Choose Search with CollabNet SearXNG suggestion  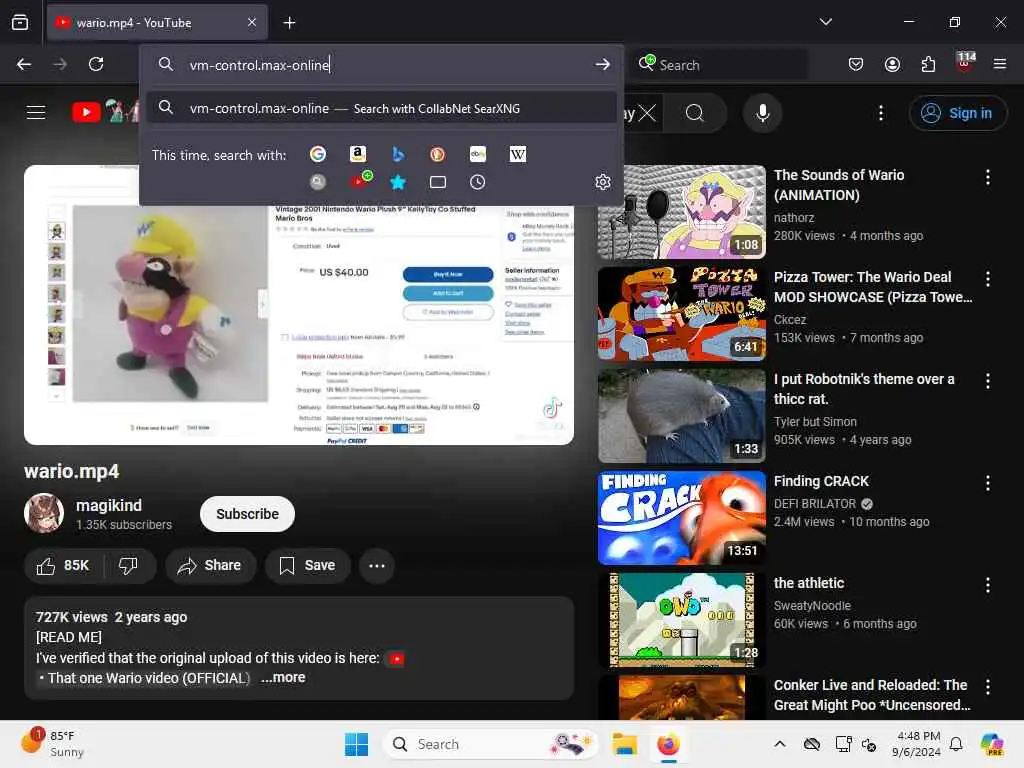382,108
